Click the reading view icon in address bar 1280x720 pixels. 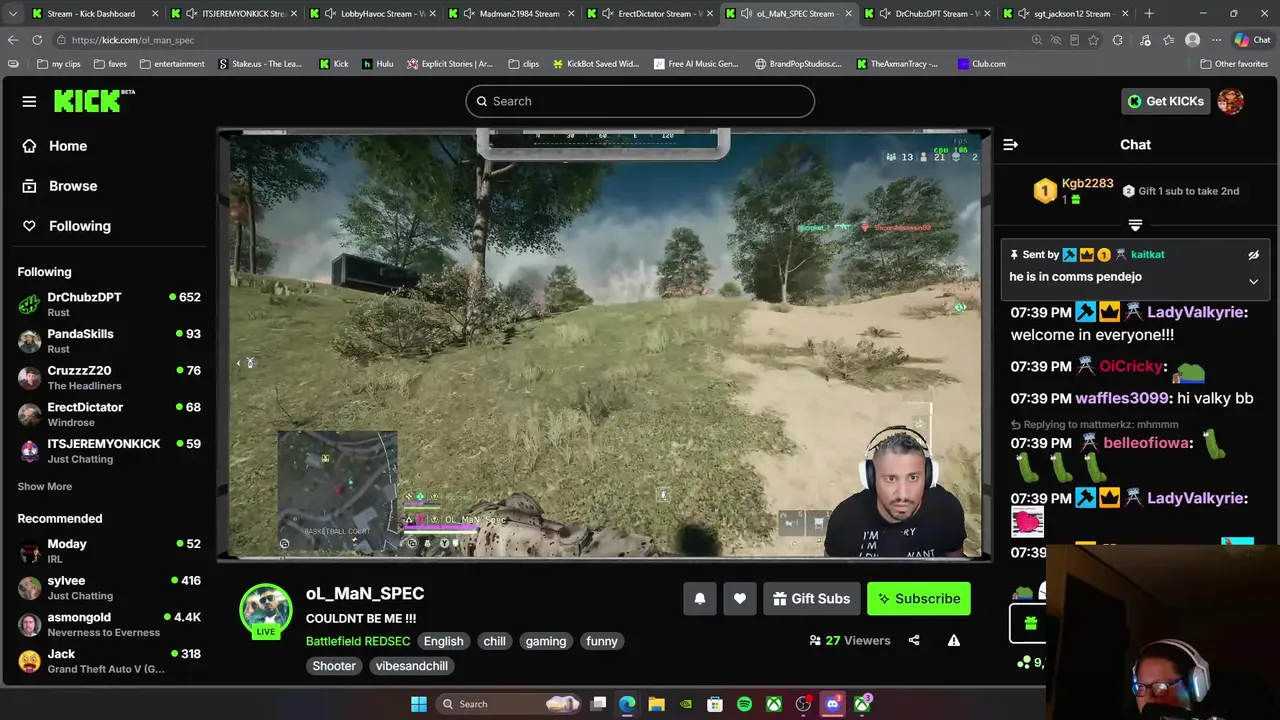pos(1075,40)
